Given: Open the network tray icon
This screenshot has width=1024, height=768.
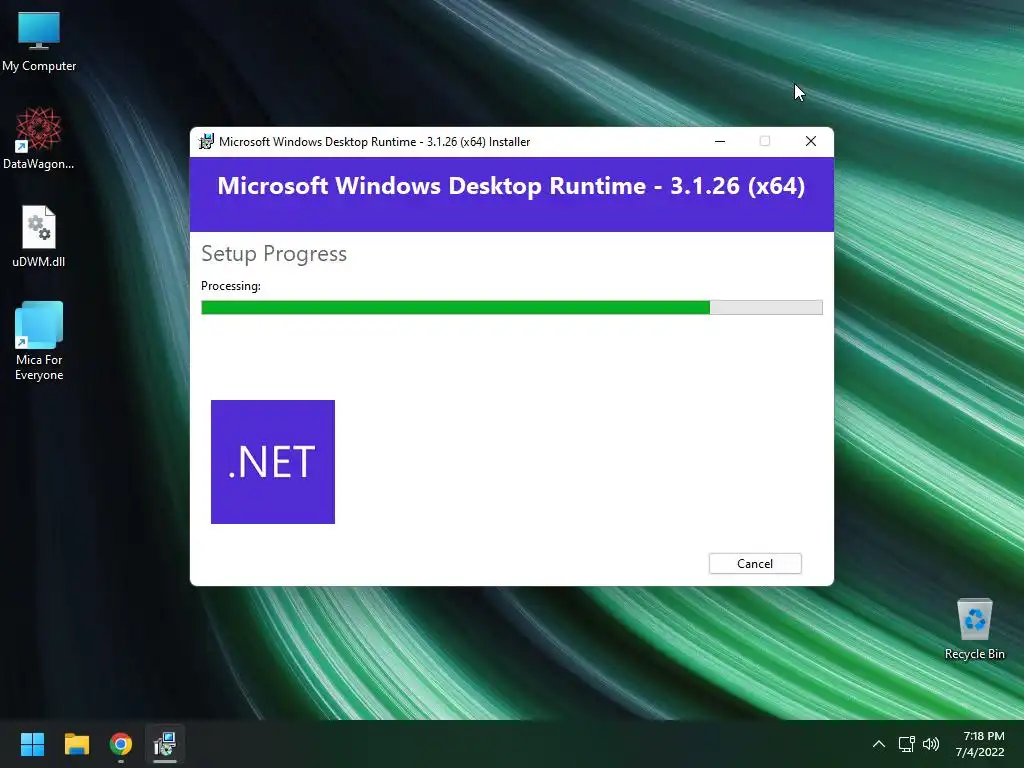Looking at the screenshot, I should click(x=906, y=744).
